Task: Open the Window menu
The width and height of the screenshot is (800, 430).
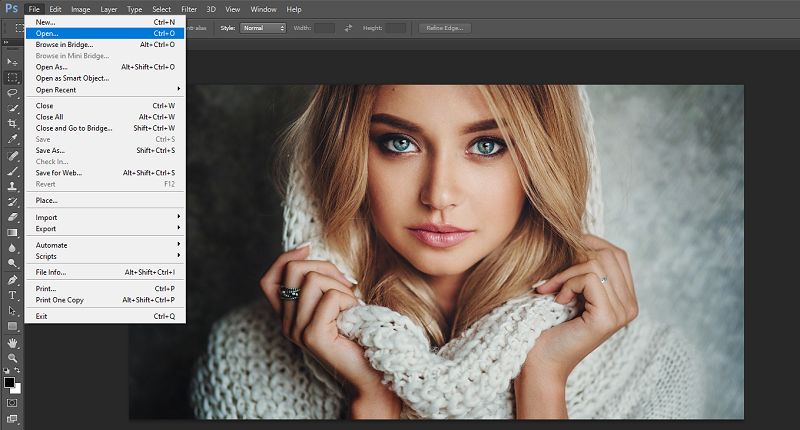Action: click(263, 9)
